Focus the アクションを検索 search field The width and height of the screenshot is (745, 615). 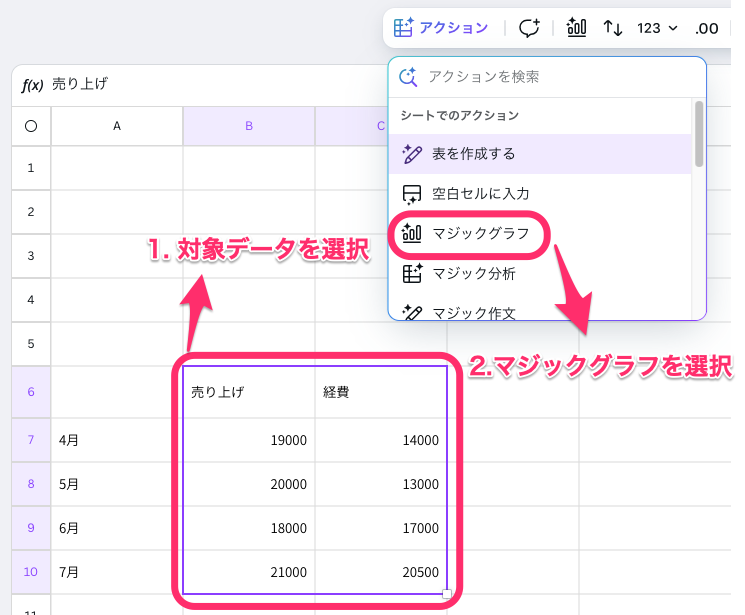coord(546,77)
